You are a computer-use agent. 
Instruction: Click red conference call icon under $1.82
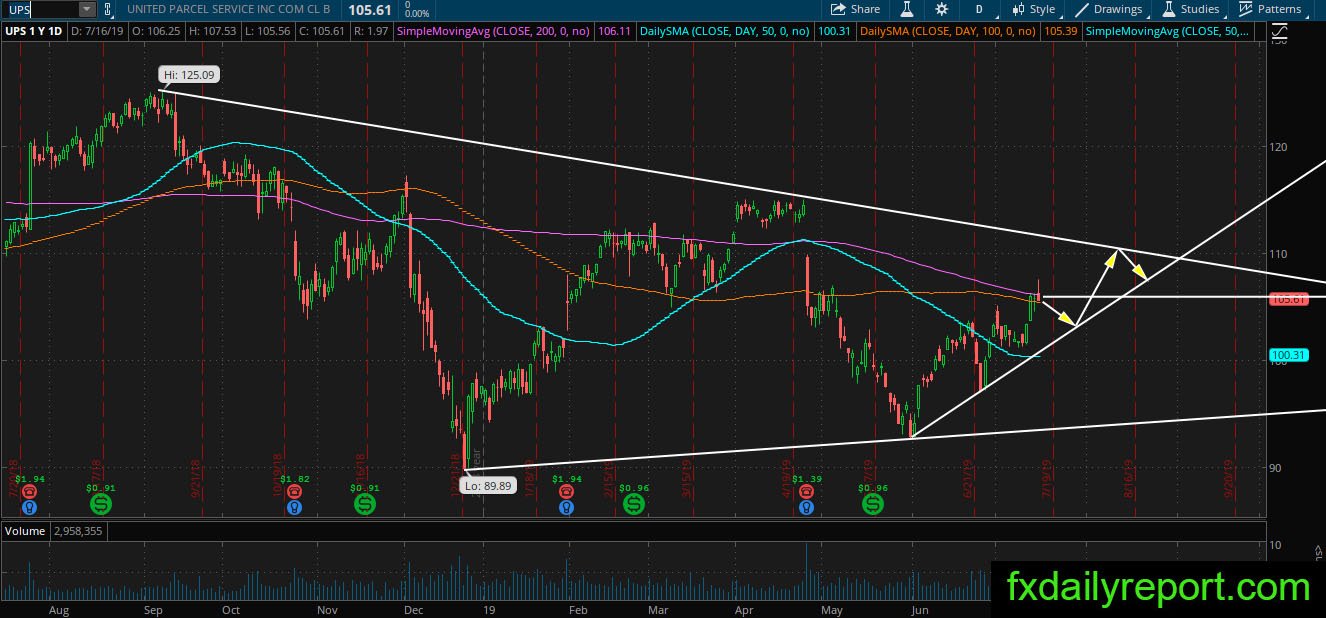coord(294,492)
